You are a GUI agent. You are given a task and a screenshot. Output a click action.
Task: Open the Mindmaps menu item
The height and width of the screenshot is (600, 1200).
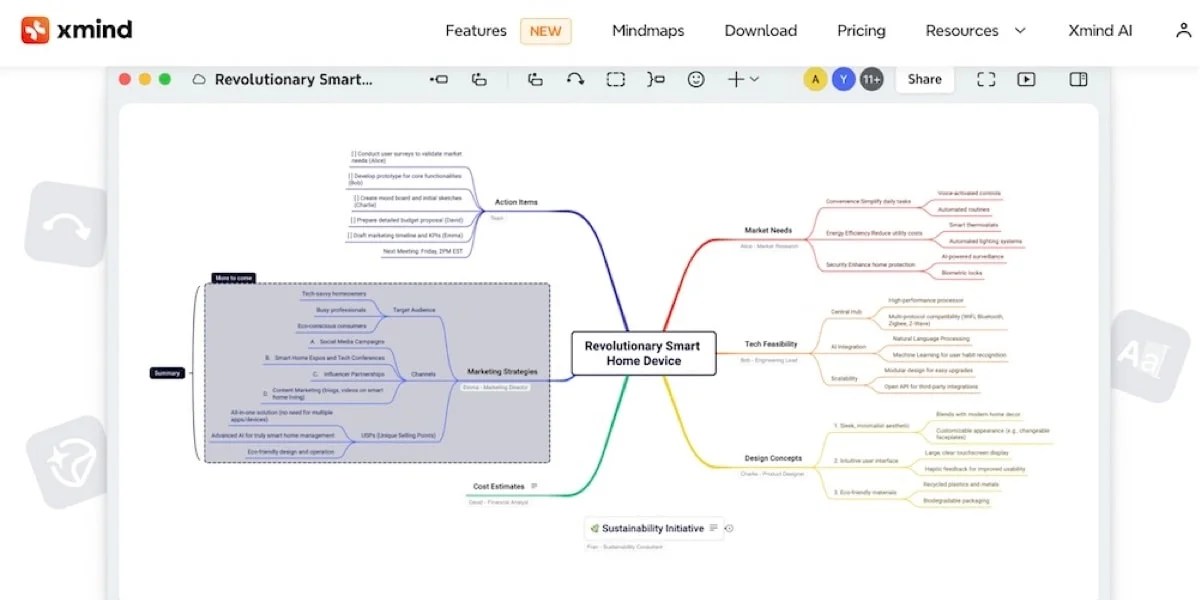(647, 31)
